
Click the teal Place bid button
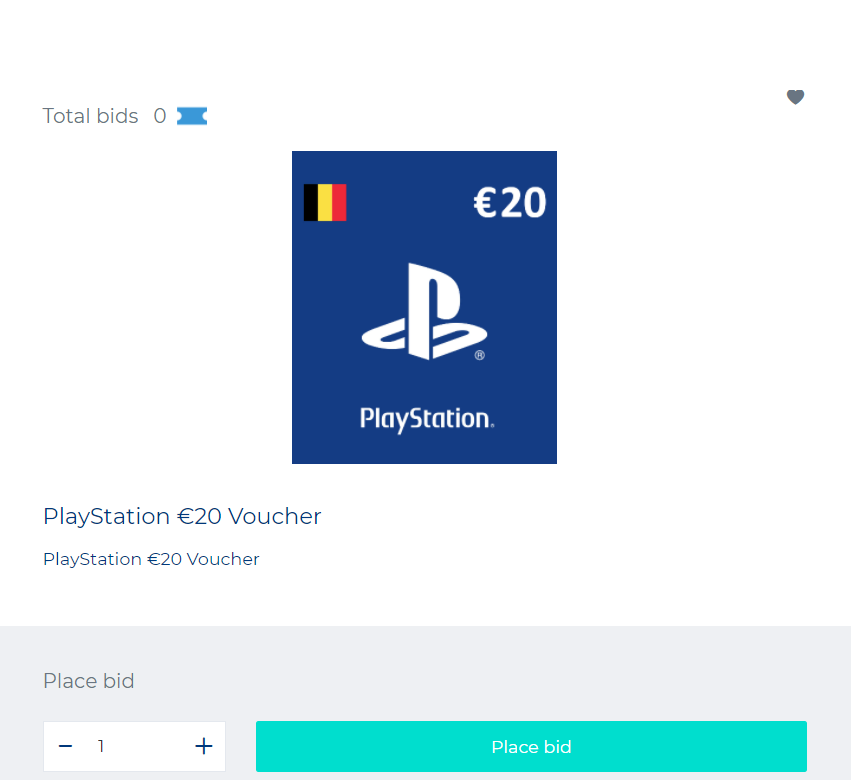(531, 746)
